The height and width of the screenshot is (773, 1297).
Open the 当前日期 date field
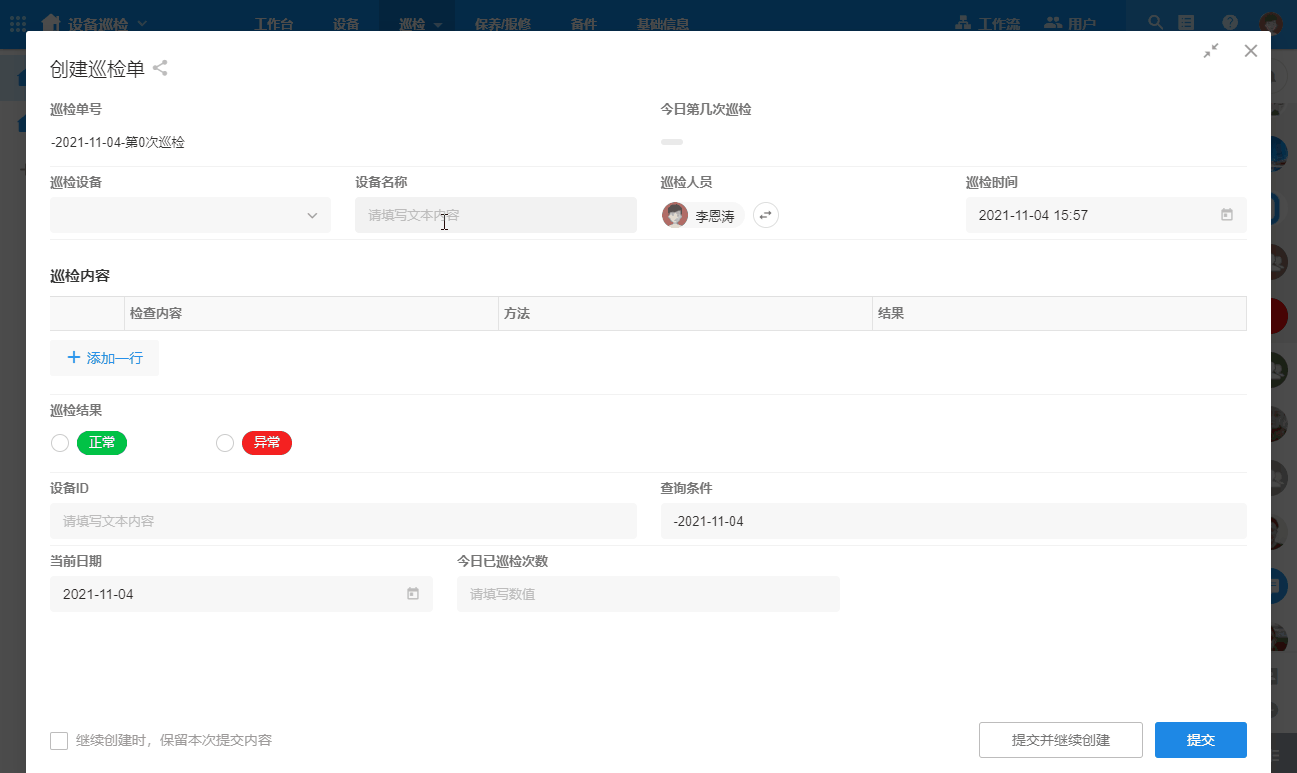(x=241, y=594)
